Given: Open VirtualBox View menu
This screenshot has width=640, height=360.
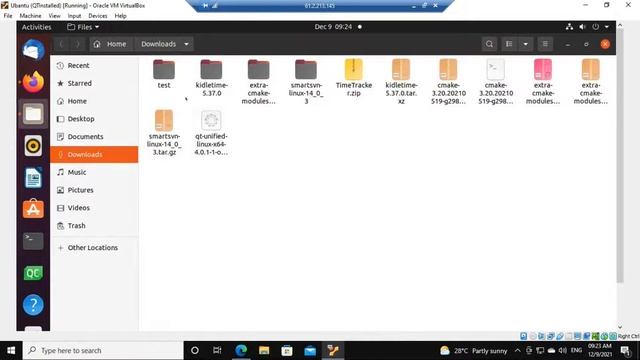Looking at the screenshot, I should click(x=54, y=16).
